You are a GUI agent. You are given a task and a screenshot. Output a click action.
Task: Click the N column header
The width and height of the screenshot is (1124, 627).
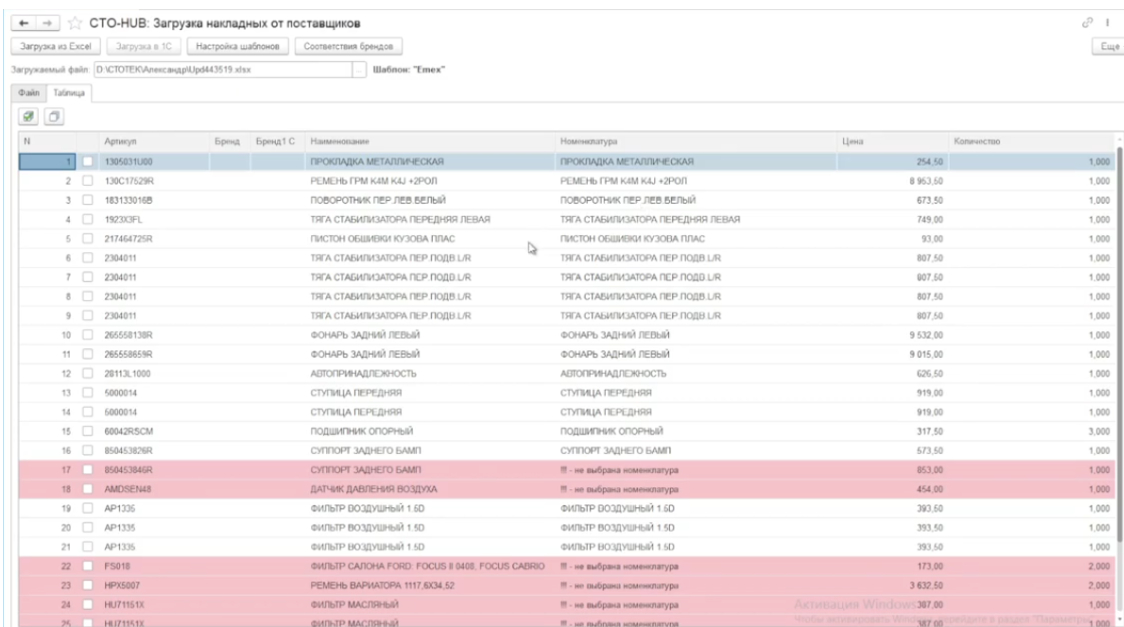[x=27, y=142]
